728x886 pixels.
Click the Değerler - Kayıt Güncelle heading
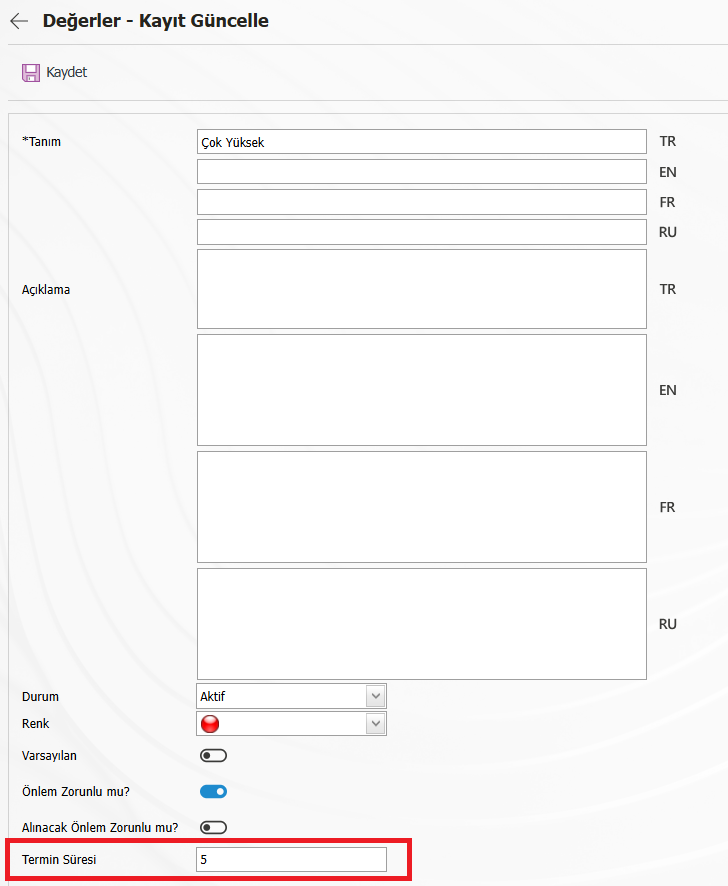click(155, 21)
